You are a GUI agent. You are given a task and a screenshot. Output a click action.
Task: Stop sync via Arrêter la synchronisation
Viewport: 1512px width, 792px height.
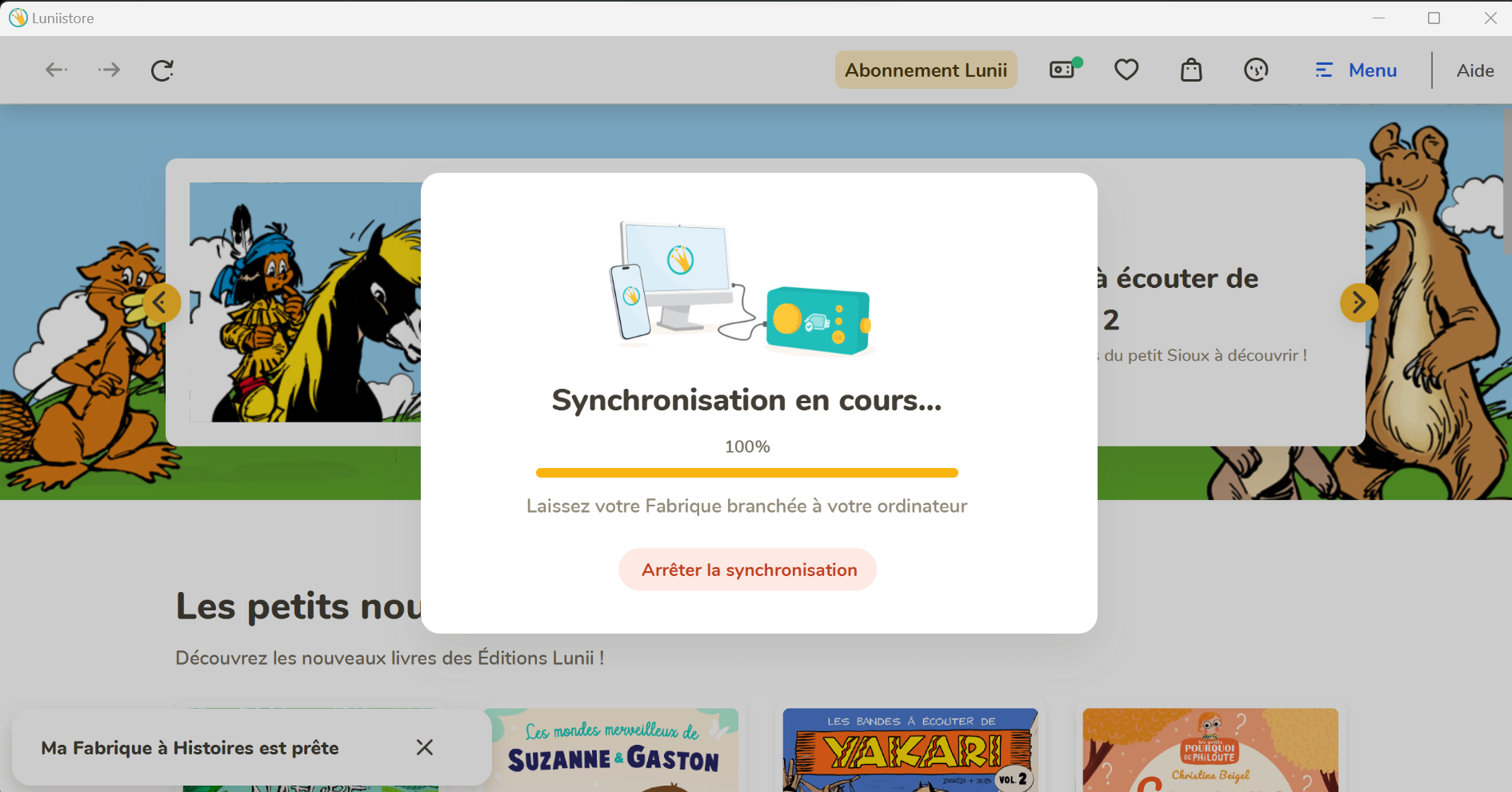click(748, 570)
